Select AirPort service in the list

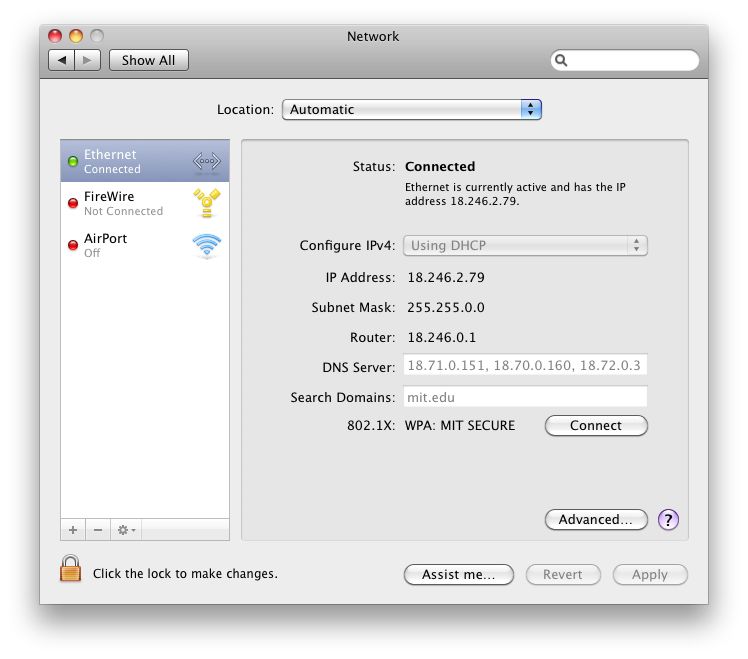(145, 245)
